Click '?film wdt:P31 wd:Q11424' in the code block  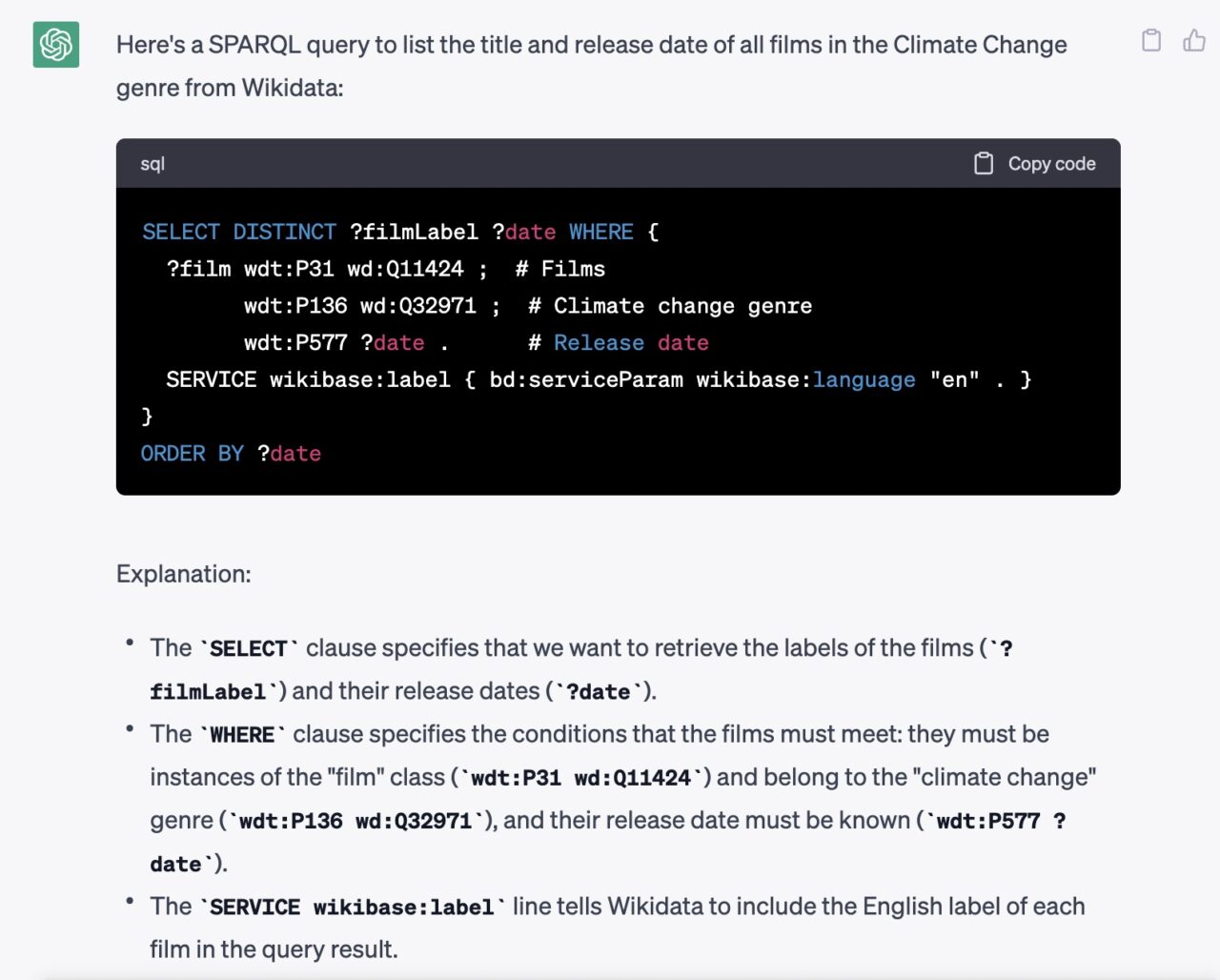[315, 269]
